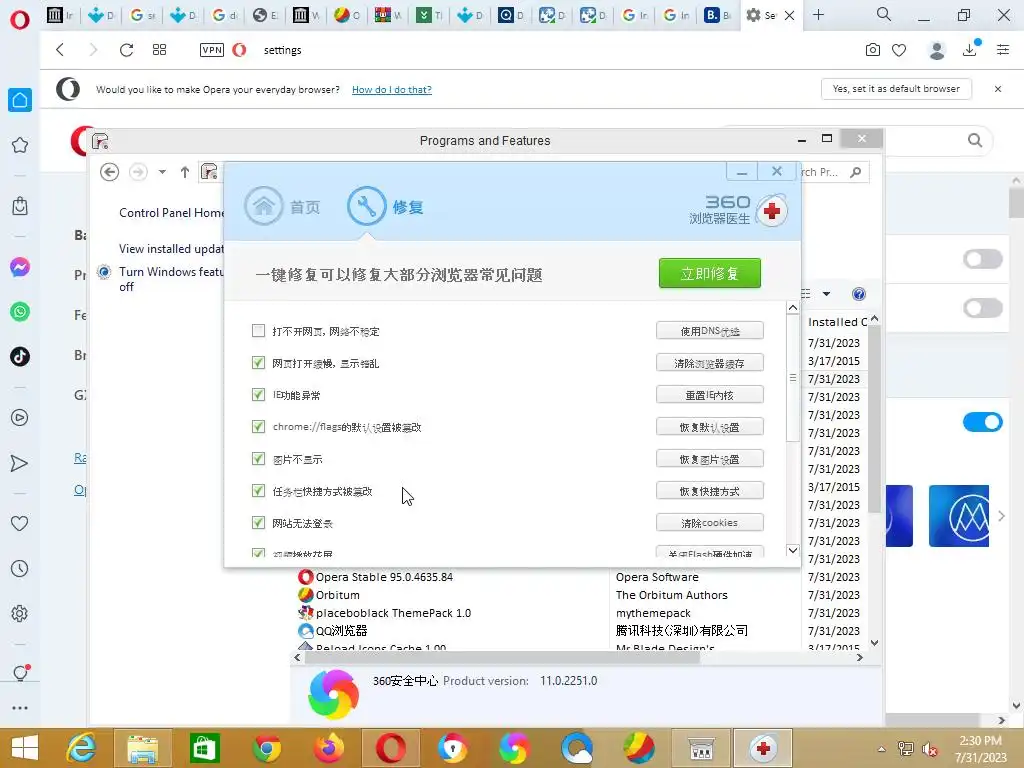Open Opera Easy Setup menu icon
The height and width of the screenshot is (768, 1024).
(1003, 50)
